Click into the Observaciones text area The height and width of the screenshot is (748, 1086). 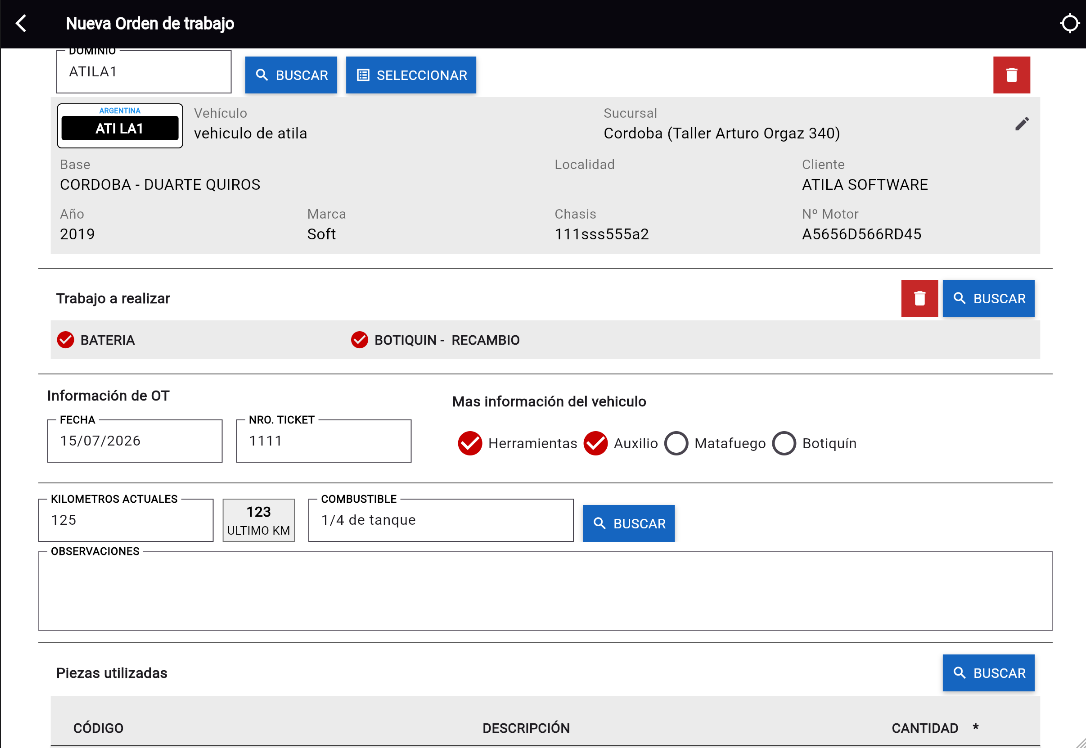point(545,591)
